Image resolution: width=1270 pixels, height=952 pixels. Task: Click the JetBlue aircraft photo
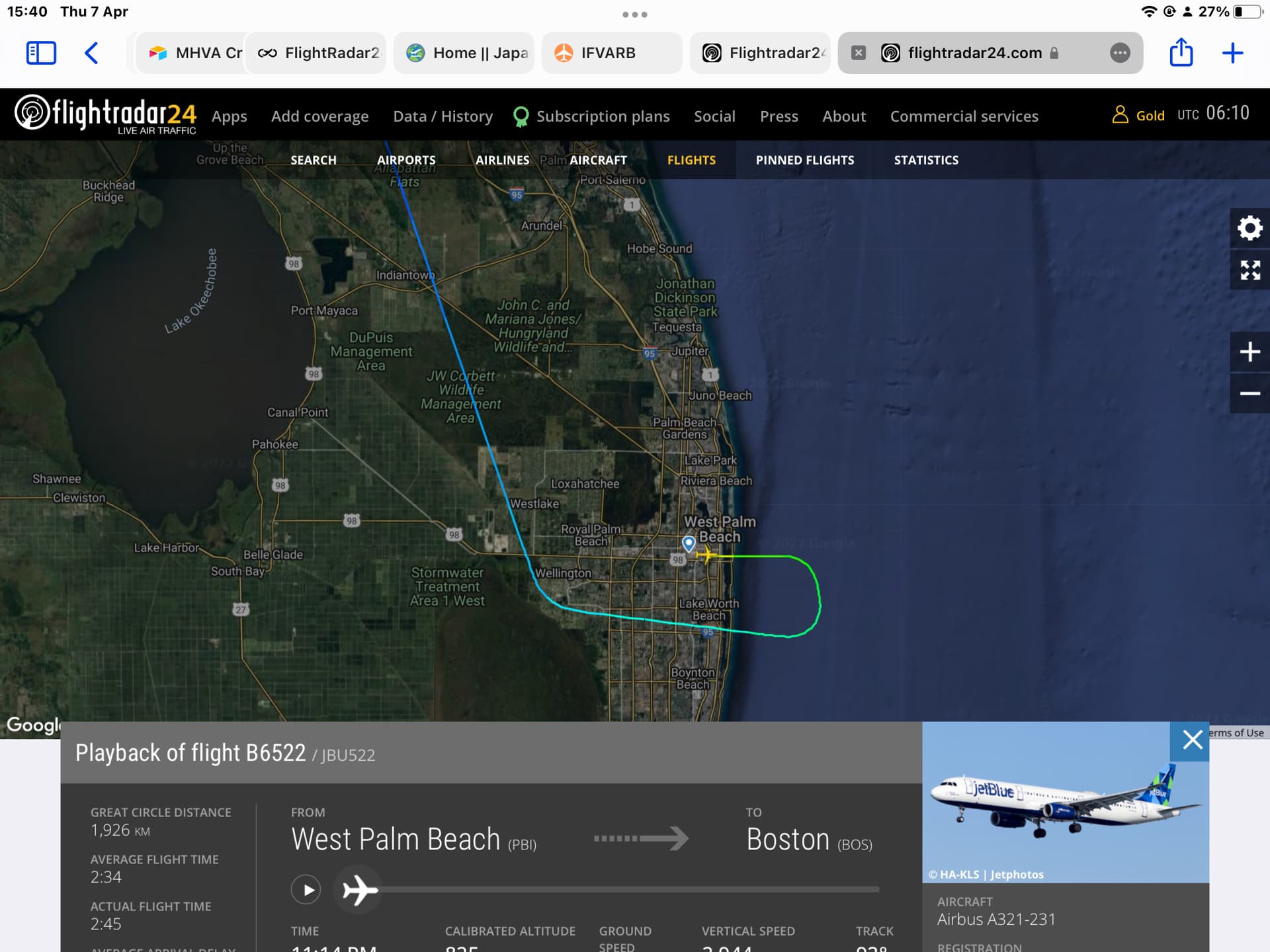pos(1065,802)
